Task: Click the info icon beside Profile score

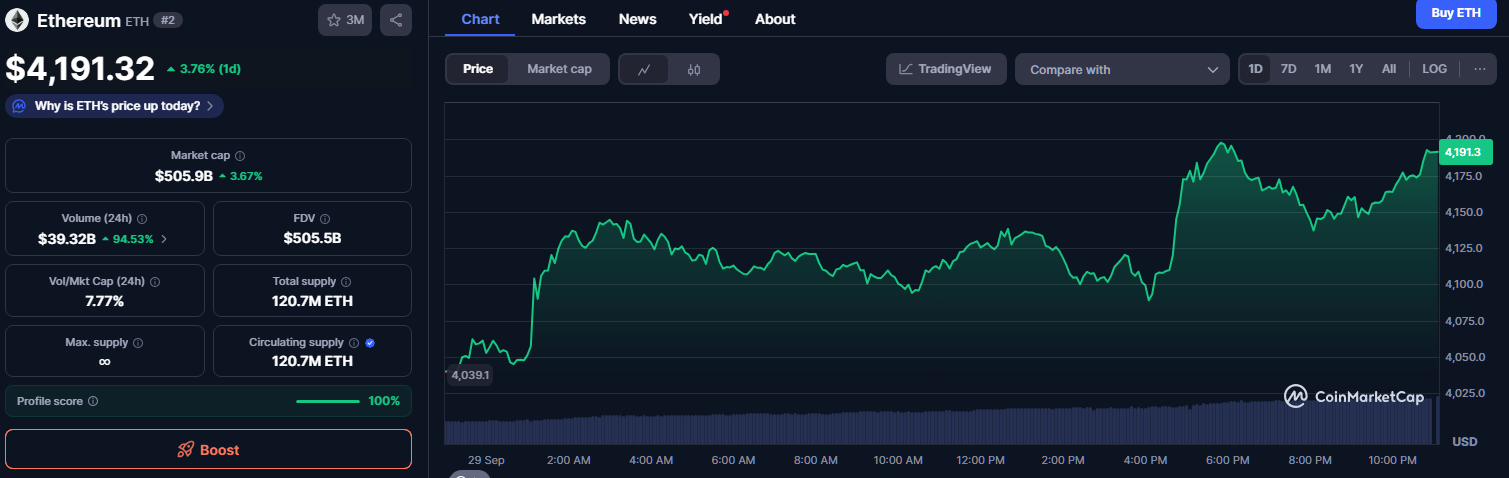Action: tap(93, 401)
